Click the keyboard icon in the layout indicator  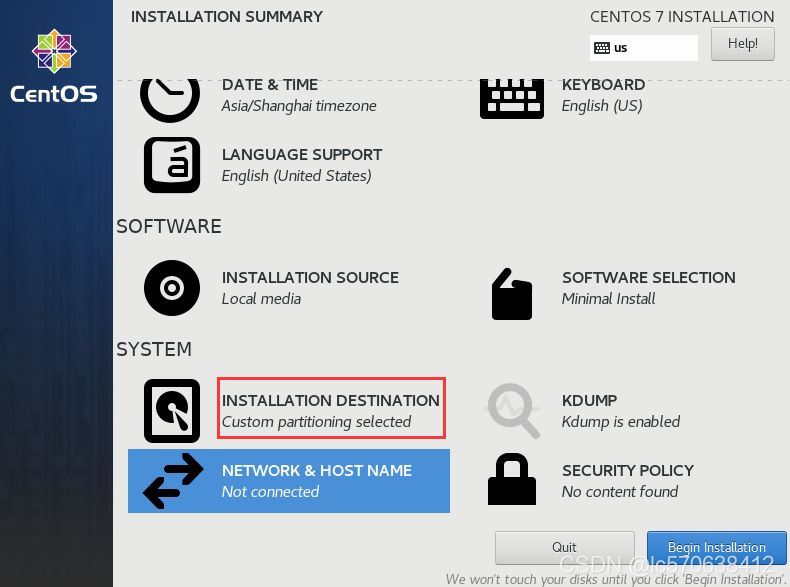tap(602, 48)
